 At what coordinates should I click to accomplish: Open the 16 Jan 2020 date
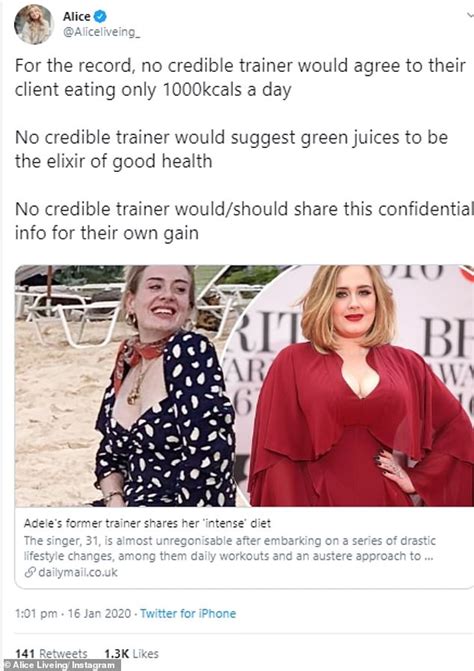coord(99,613)
